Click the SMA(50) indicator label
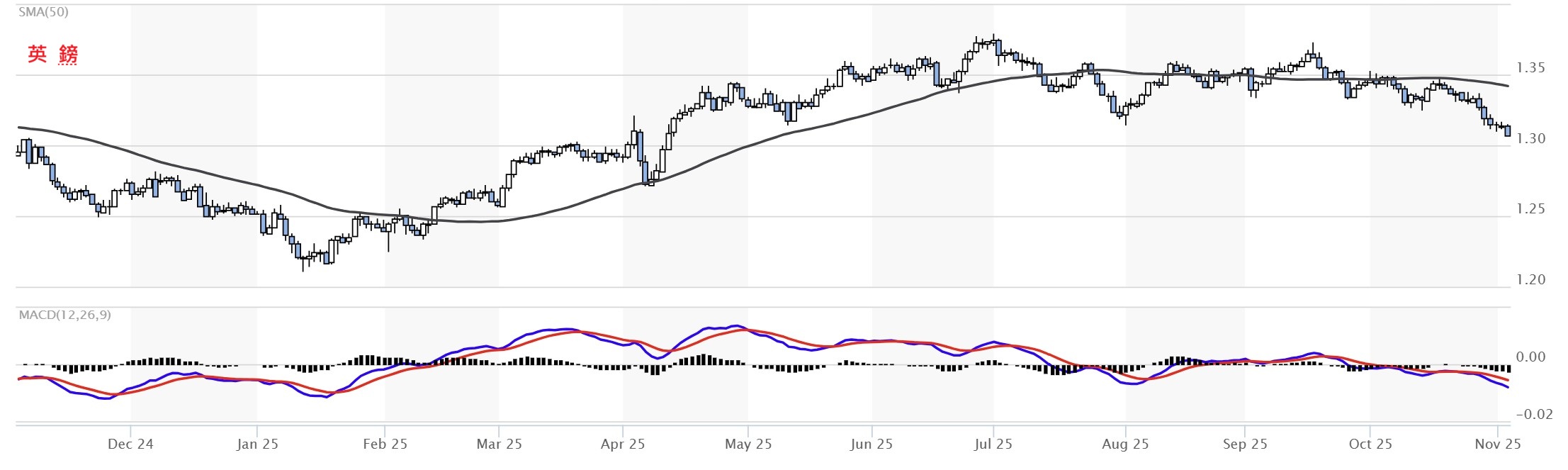 pyautogui.click(x=44, y=12)
